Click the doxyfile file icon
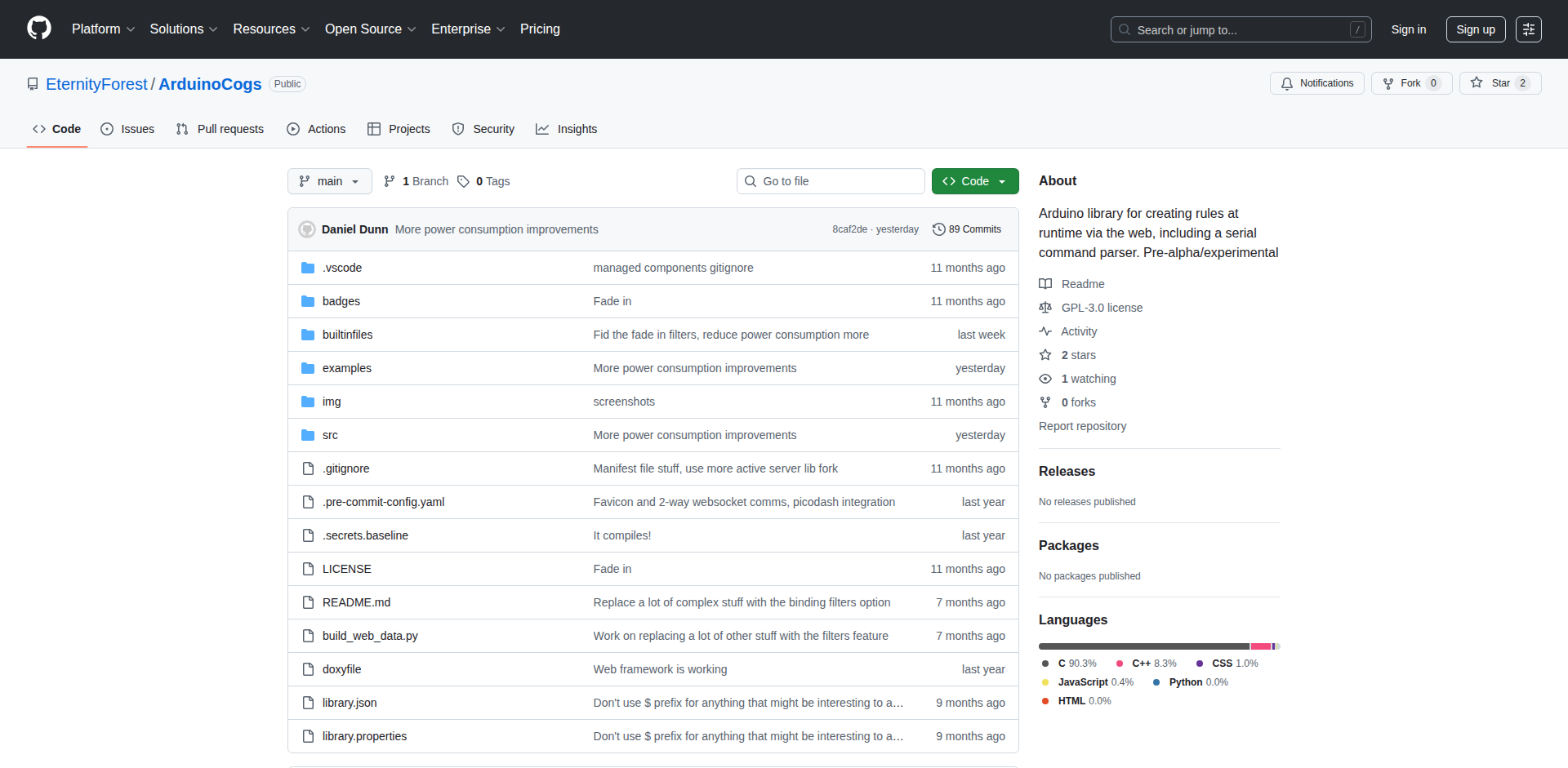 pyautogui.click(x=308, y=669)
